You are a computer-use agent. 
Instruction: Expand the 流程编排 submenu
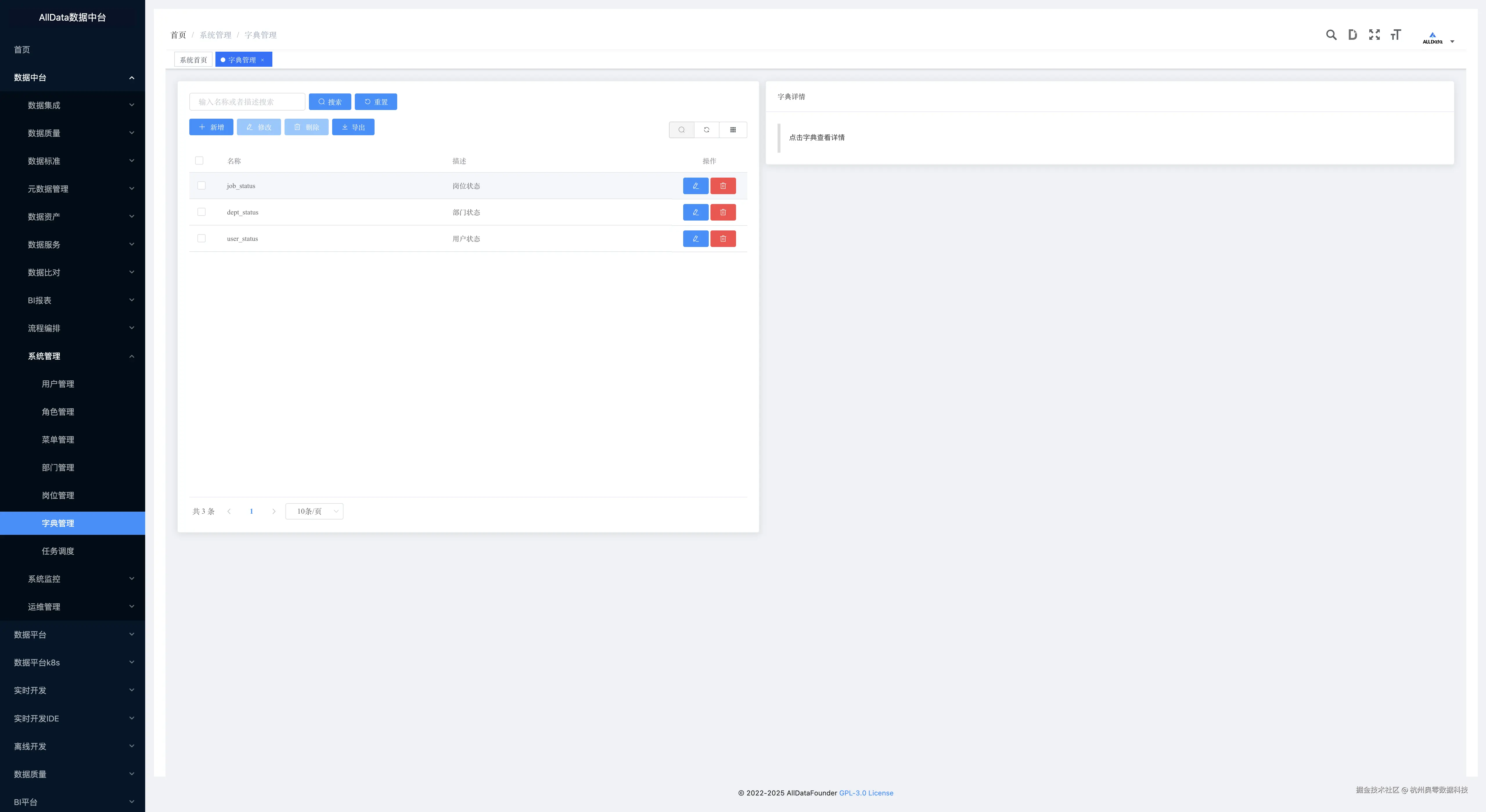coord(73,328)
